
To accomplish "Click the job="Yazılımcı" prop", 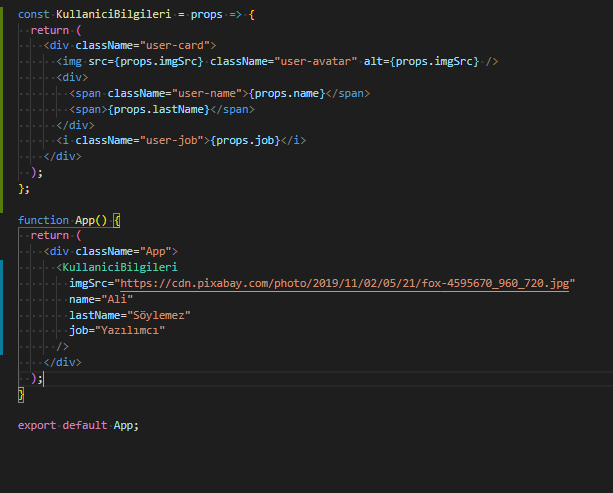I will click(x=117, y=331).
